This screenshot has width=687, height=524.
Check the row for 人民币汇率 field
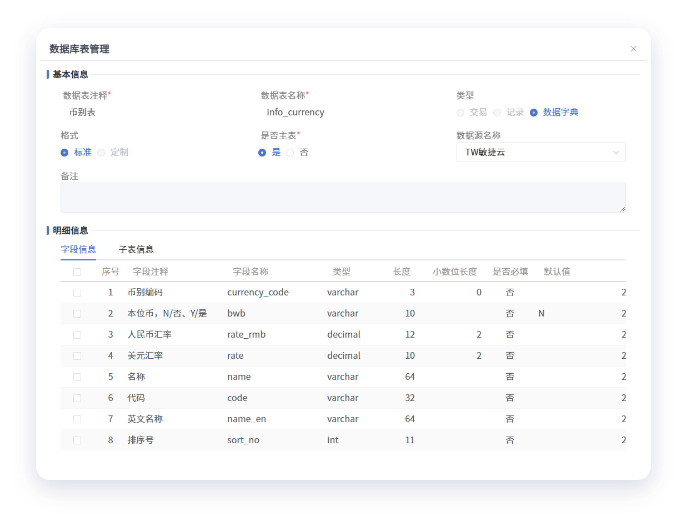point(77,334)
